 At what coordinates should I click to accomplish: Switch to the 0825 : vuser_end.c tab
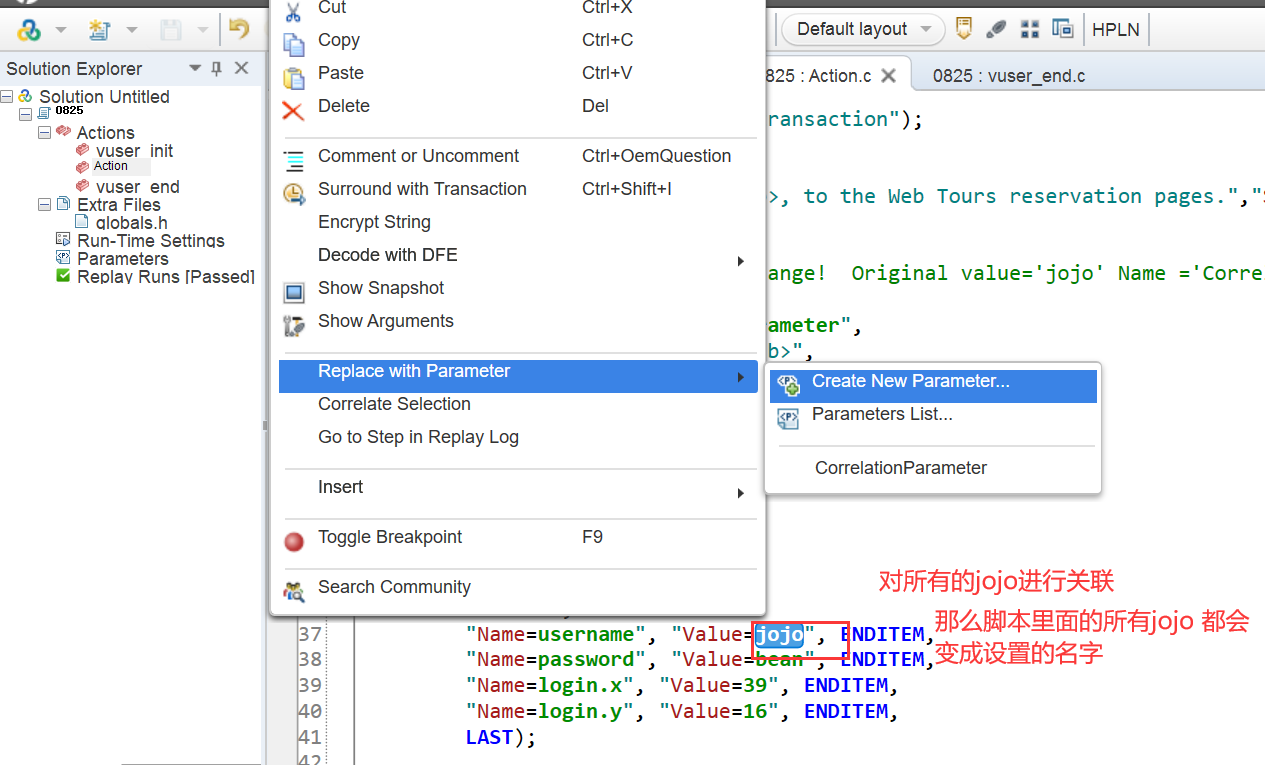[1009, 76]
